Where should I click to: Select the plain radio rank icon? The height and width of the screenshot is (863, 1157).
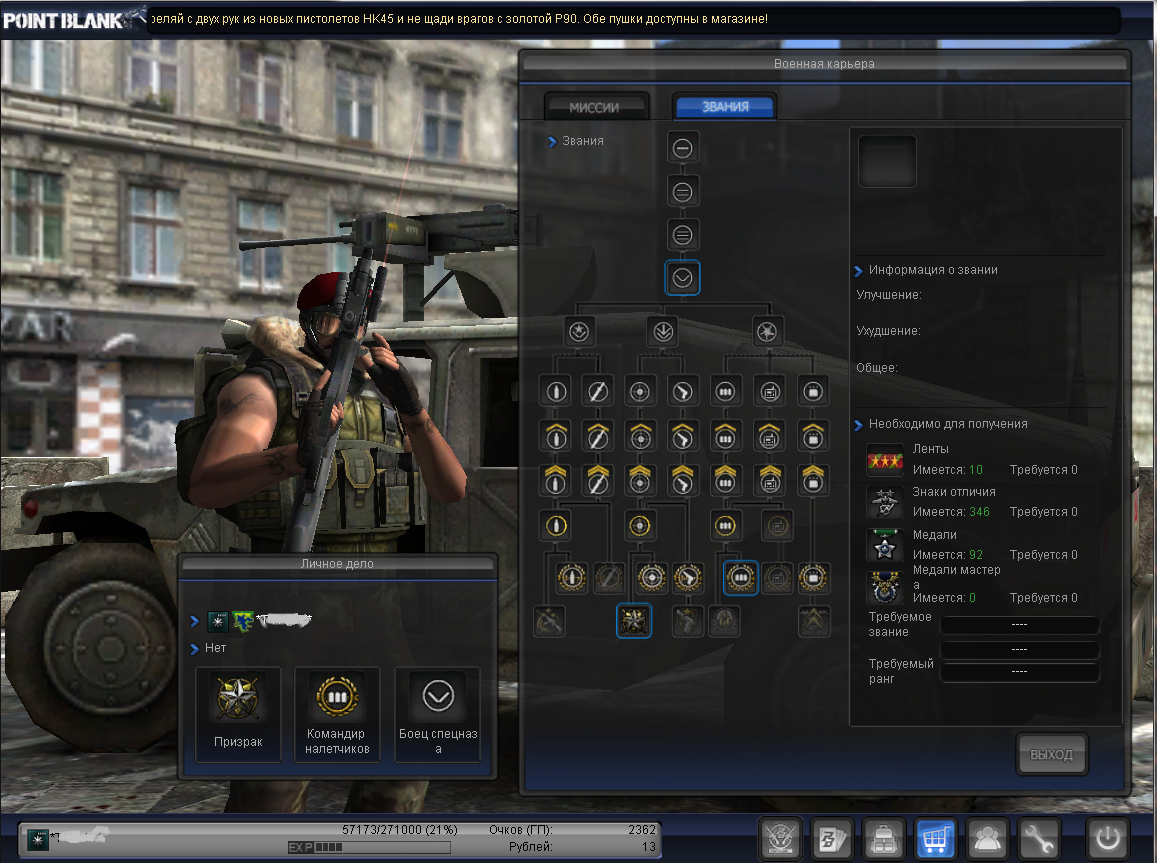click(770, 392)
